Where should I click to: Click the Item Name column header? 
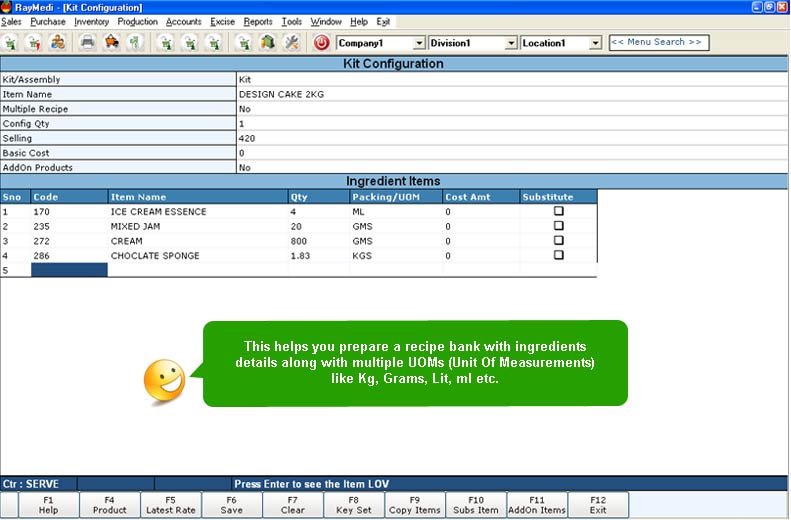[x=198, y=197]
